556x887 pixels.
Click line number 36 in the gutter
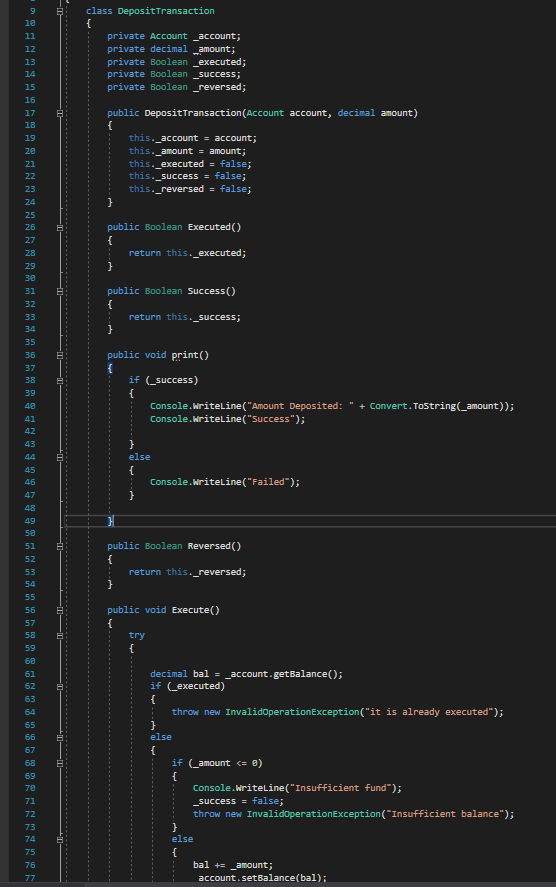(30, 355)
